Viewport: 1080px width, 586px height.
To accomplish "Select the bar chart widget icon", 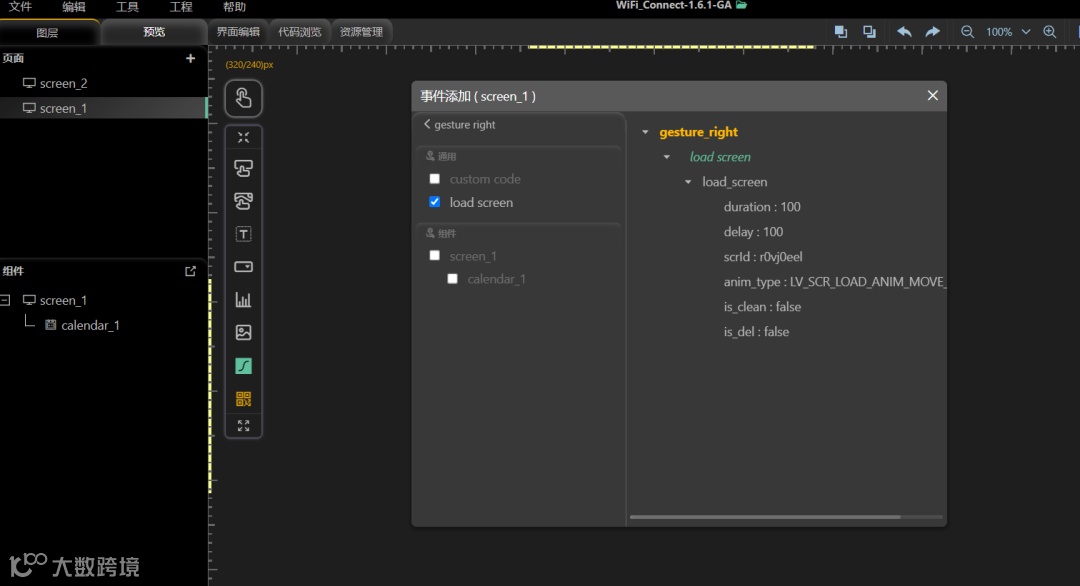I will click(x=243, y=300).
